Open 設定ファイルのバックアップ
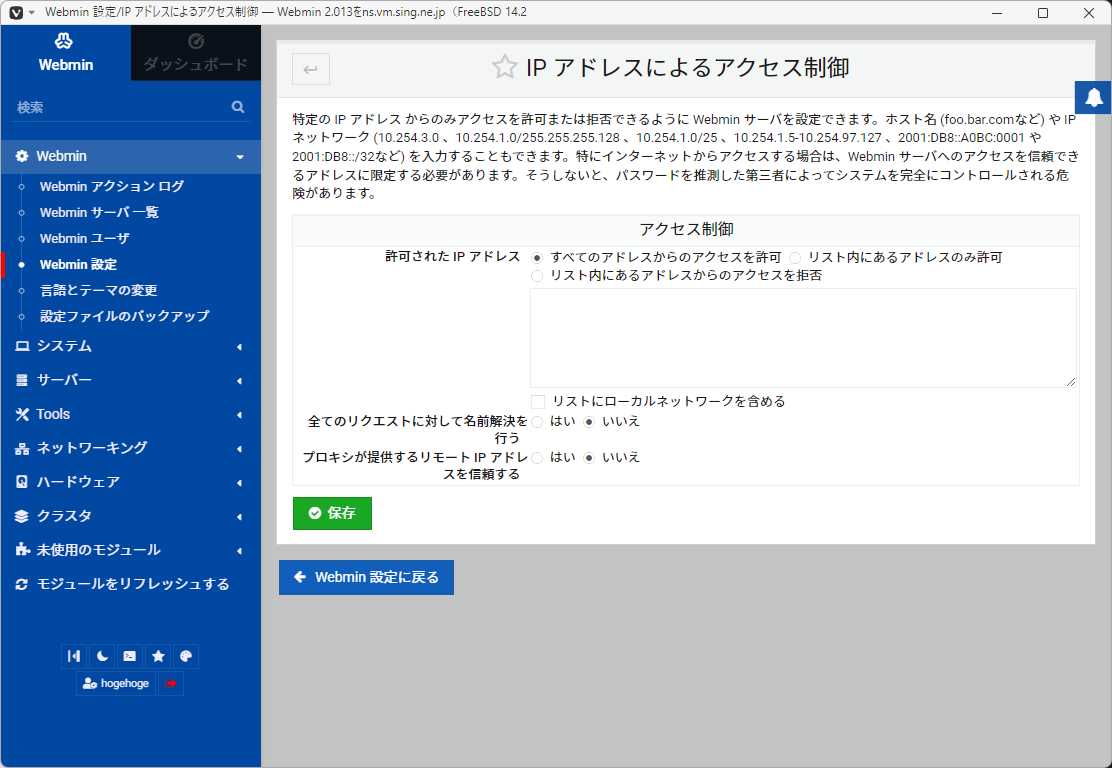 124,316
